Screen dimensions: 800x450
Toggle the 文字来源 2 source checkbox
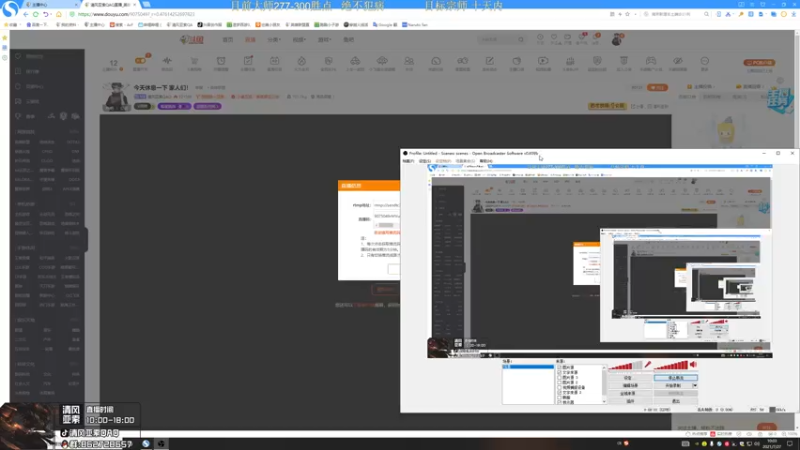pyautogui.click(x=559, y=392)
